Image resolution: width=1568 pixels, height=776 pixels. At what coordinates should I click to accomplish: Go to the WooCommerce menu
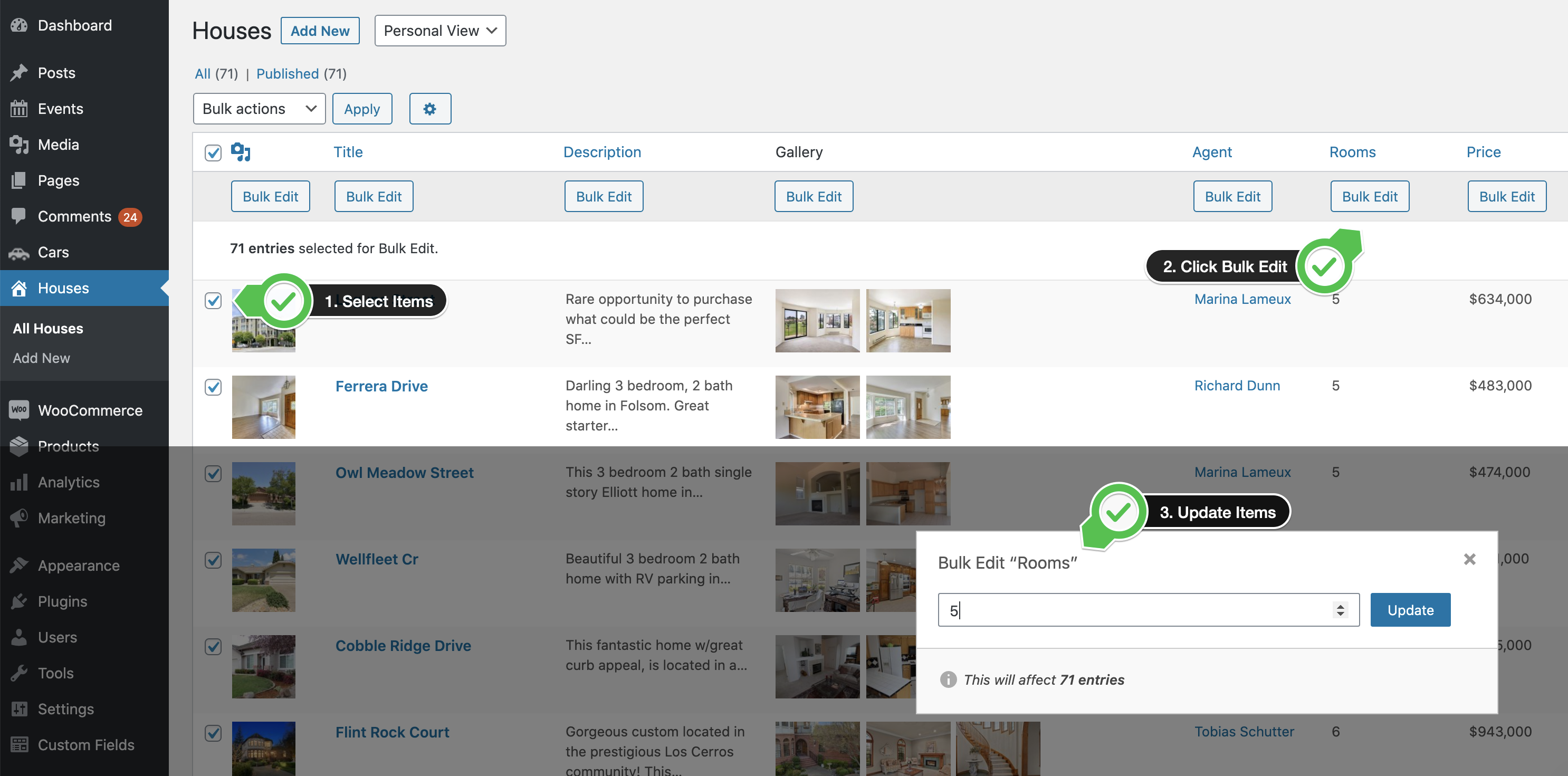click(x=84, y=410)
